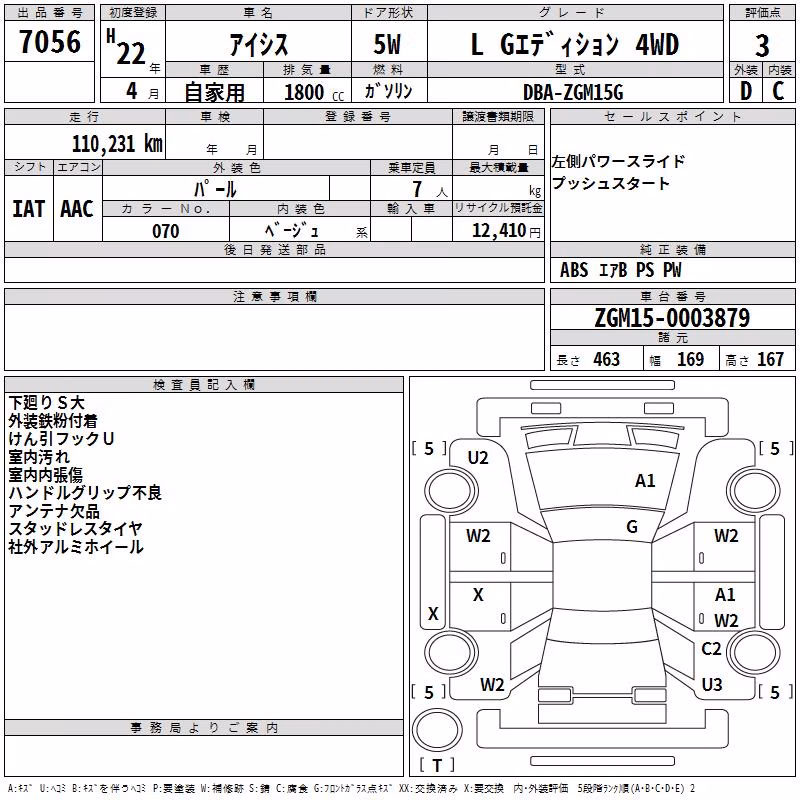Click inspector note スタッドレスタイヤ

75,529
